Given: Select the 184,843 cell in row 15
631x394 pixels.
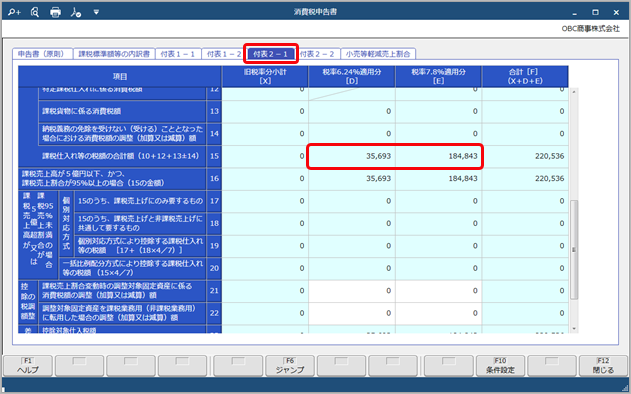Looking at the screenshot, I should point(438,156).
